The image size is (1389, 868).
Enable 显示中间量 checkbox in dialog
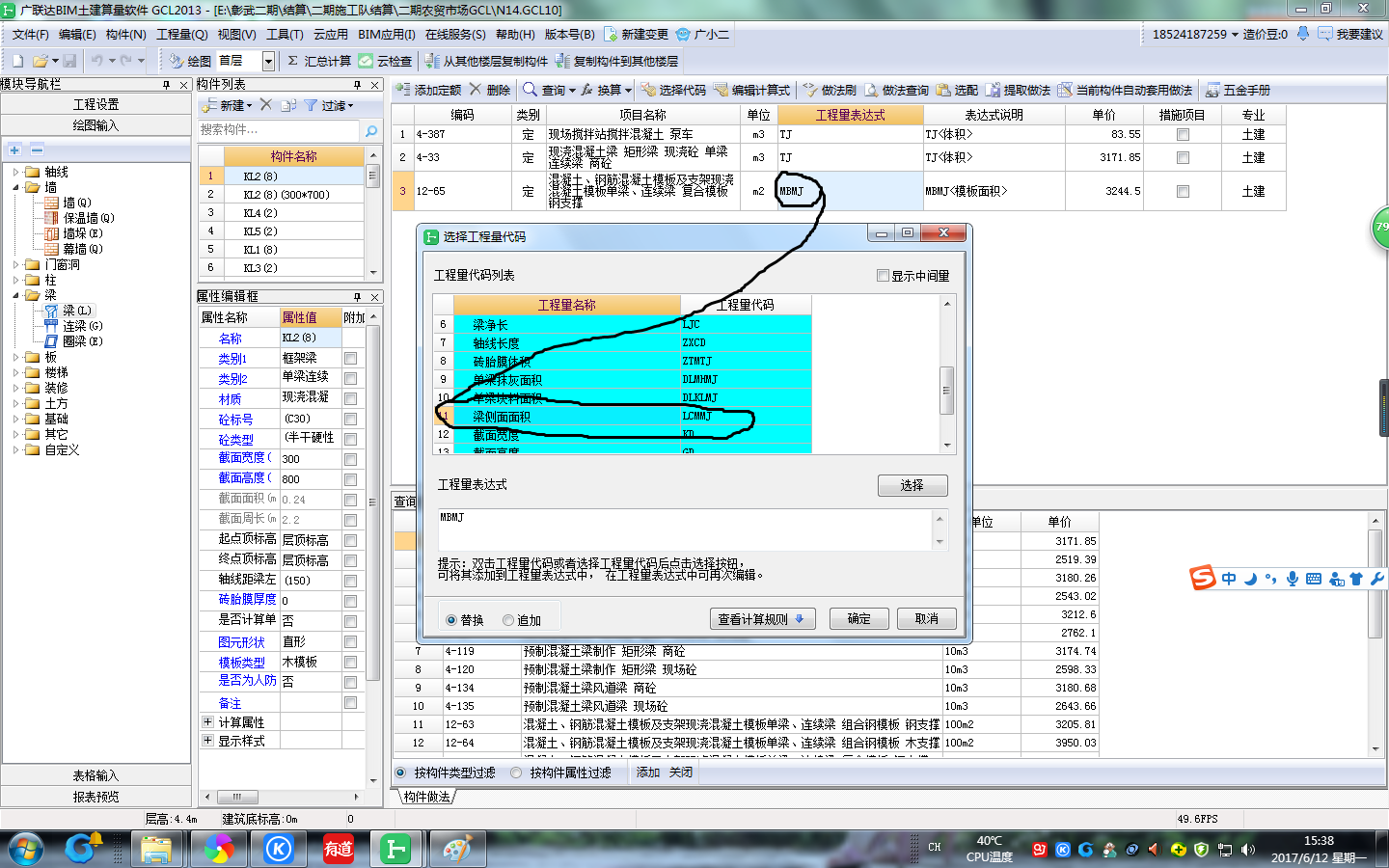883,276
